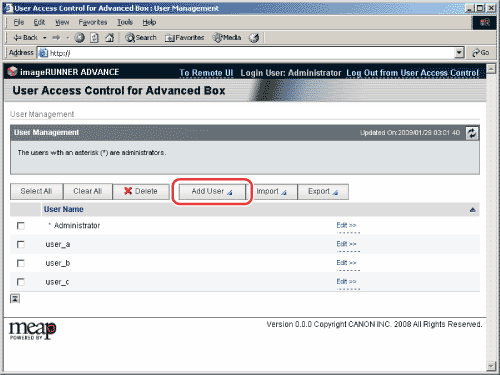The image size is (500, 375).
Task: Click the return-to-top icon below user list
Action: 15,299
